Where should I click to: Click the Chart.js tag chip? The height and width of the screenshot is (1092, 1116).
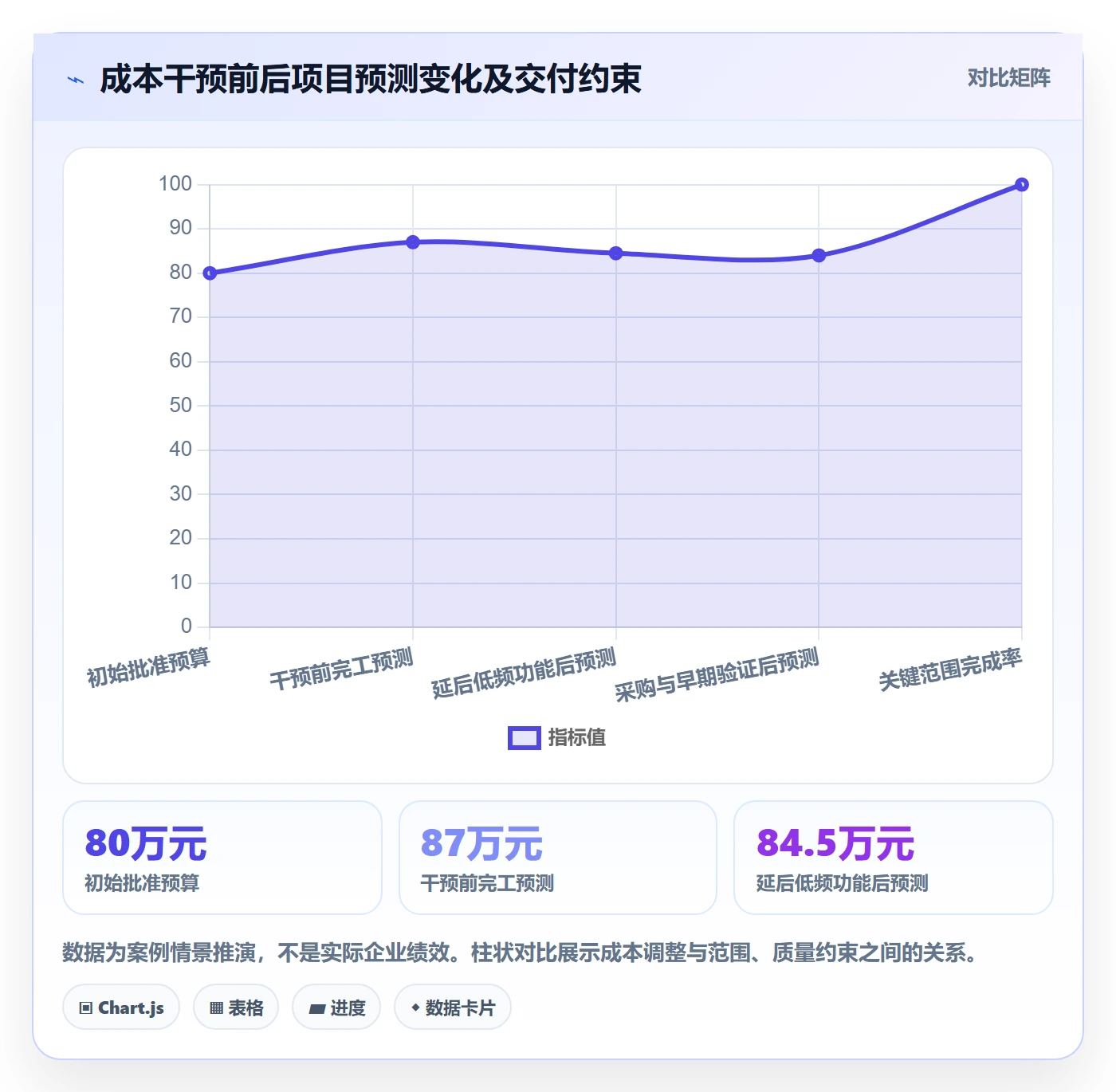[121, 1008]
